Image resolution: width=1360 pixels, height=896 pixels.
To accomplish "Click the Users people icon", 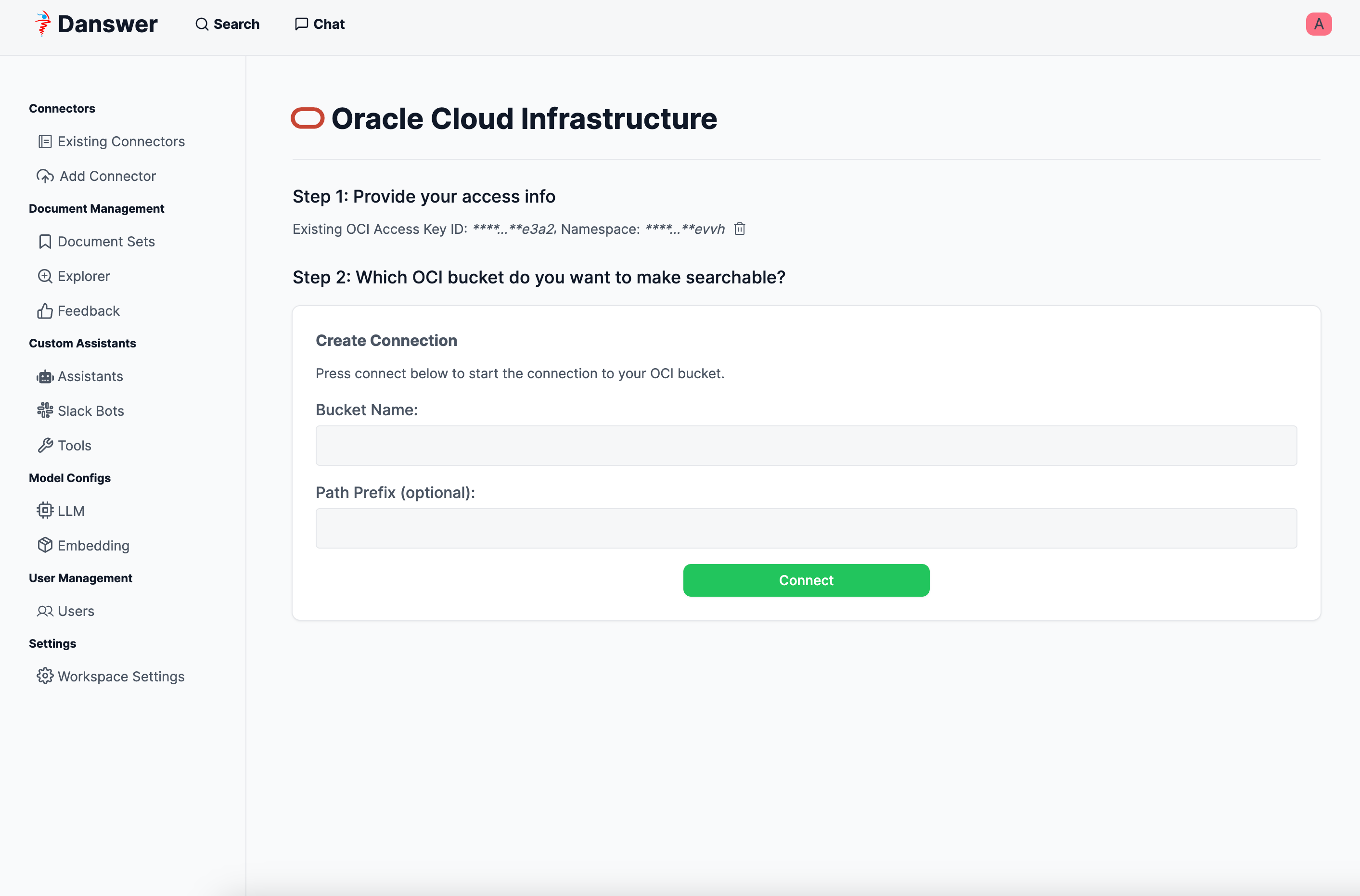I will 45,612.
